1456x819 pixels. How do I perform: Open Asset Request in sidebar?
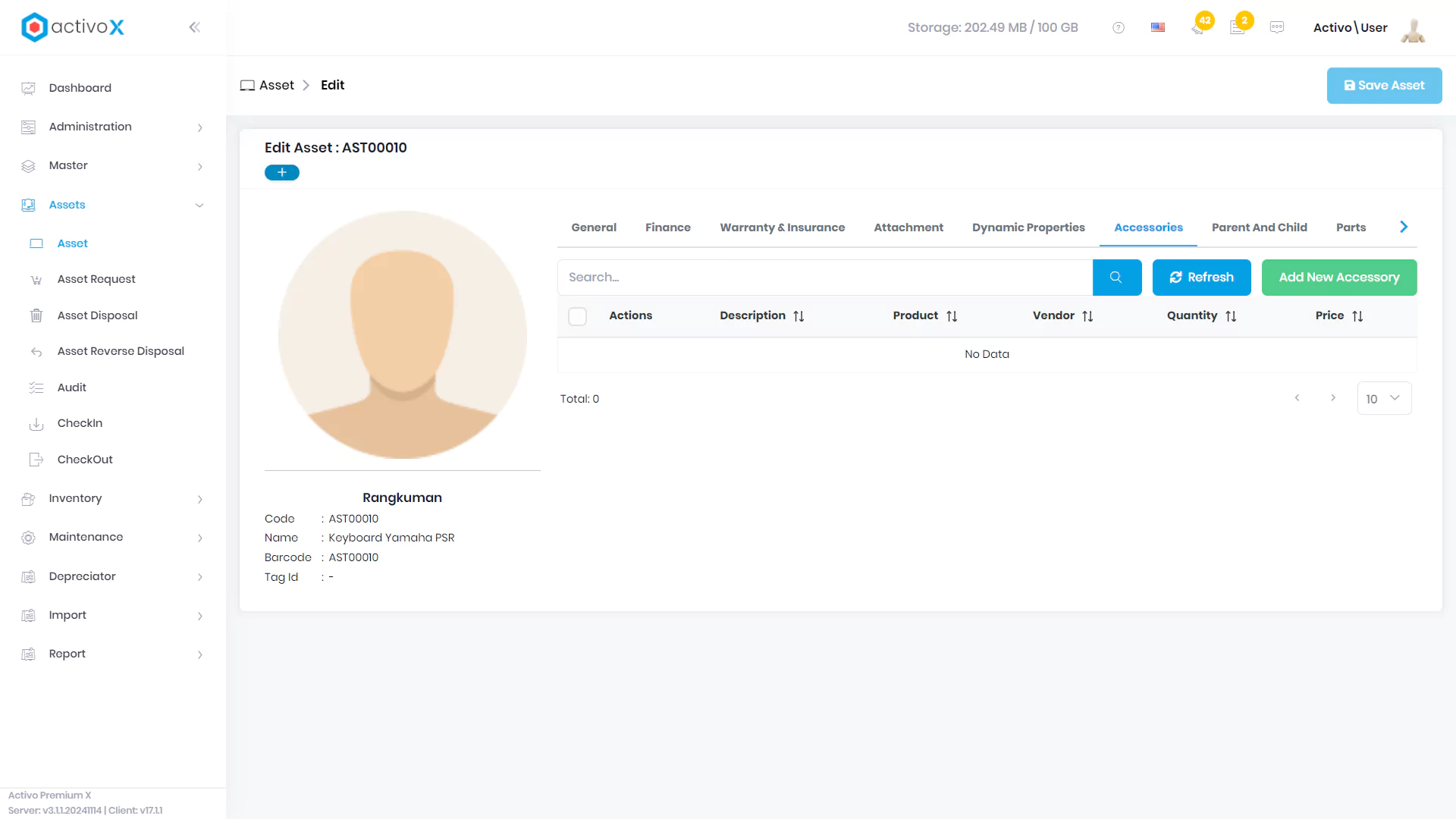[96, 279]
